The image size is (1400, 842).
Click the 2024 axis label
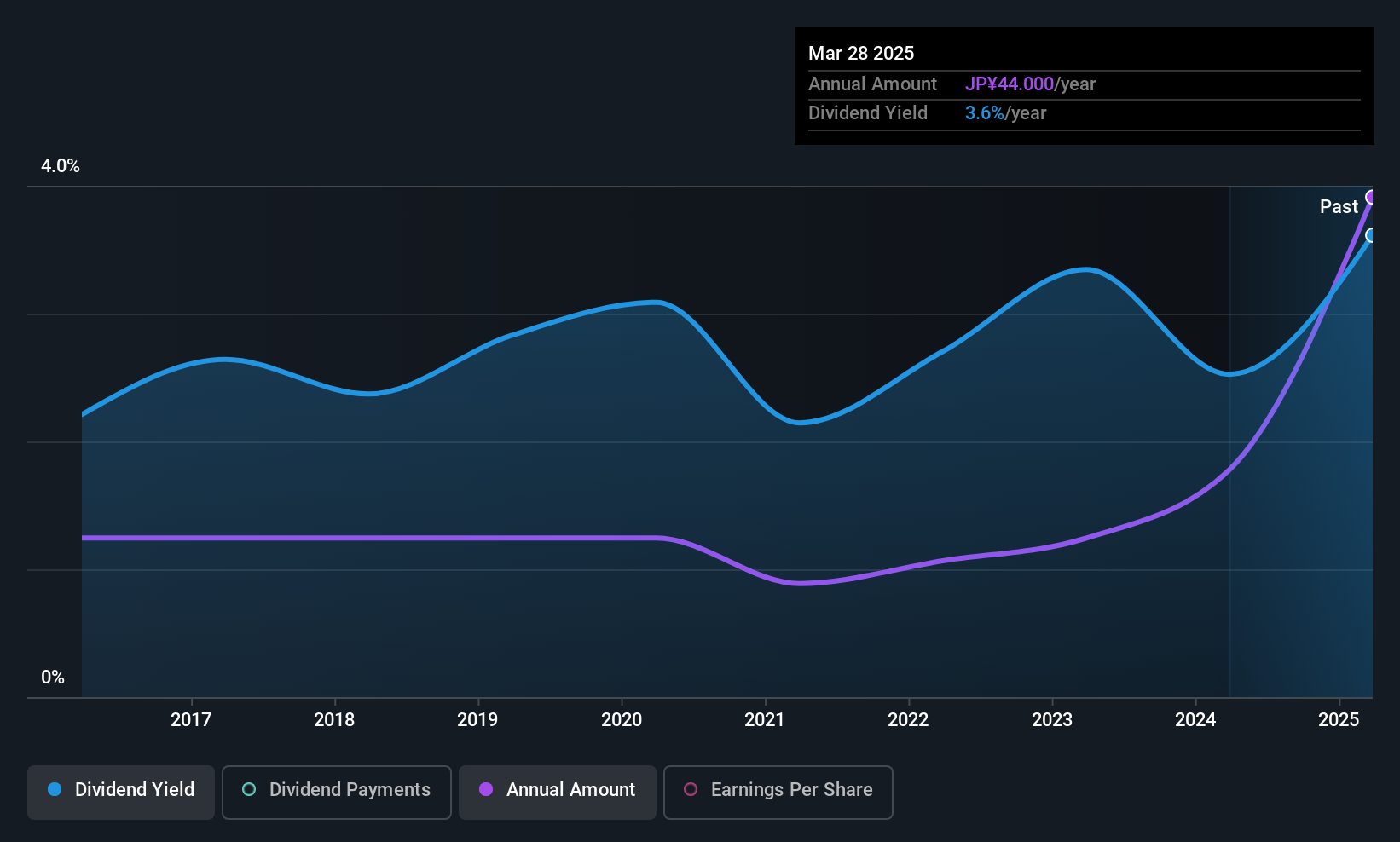(x=1195, y=720)
